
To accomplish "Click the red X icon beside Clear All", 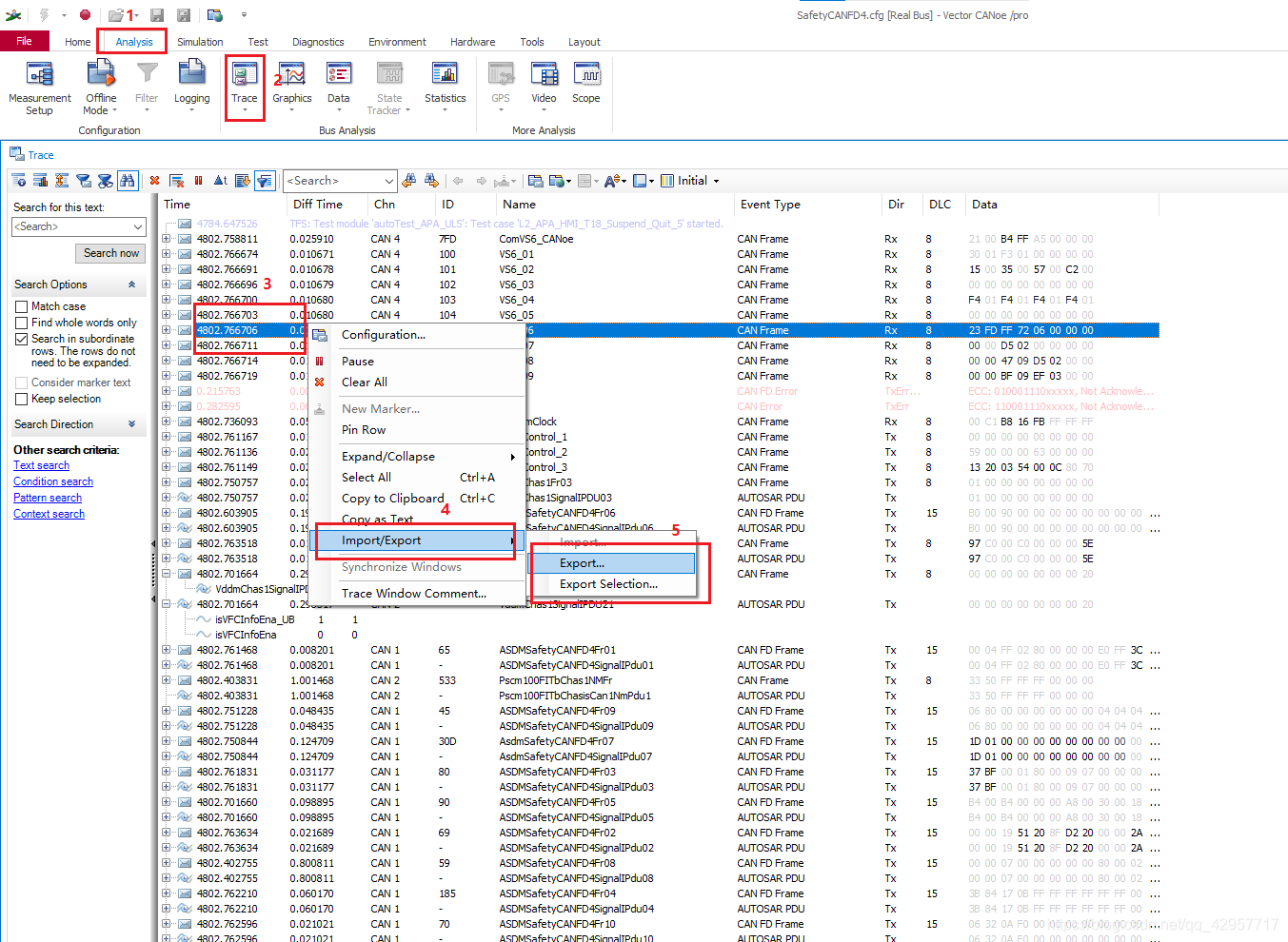I will 320,382.
